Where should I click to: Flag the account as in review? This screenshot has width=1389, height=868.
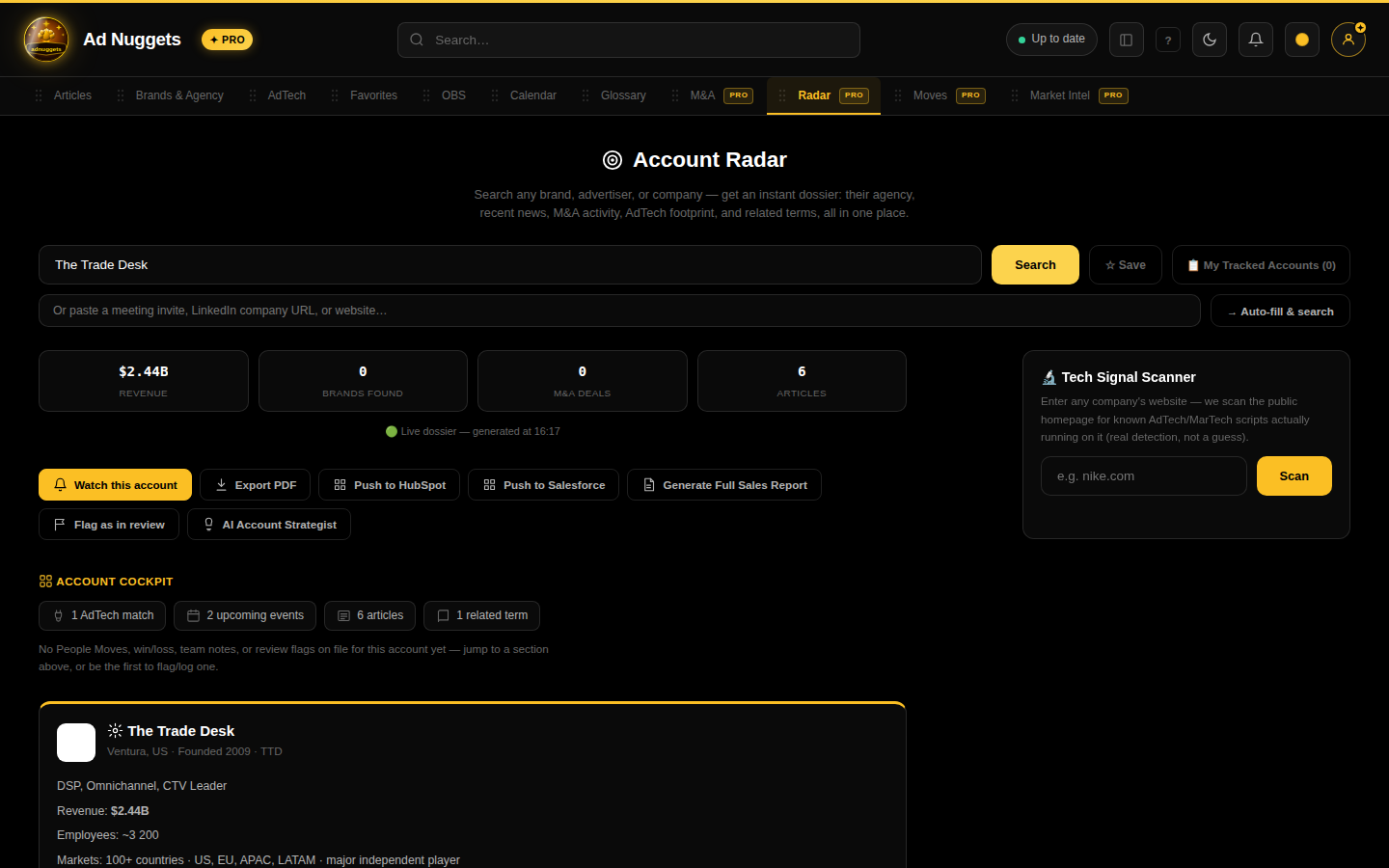(x=109, y=525)
